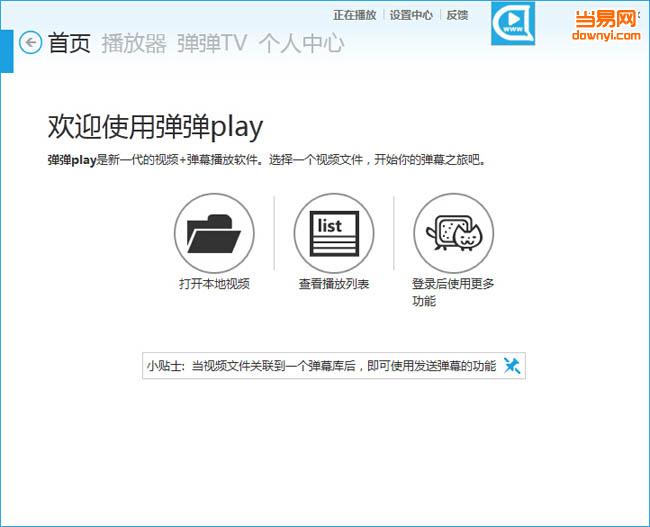Click the 弹弹play description sentence

point(267,160)
